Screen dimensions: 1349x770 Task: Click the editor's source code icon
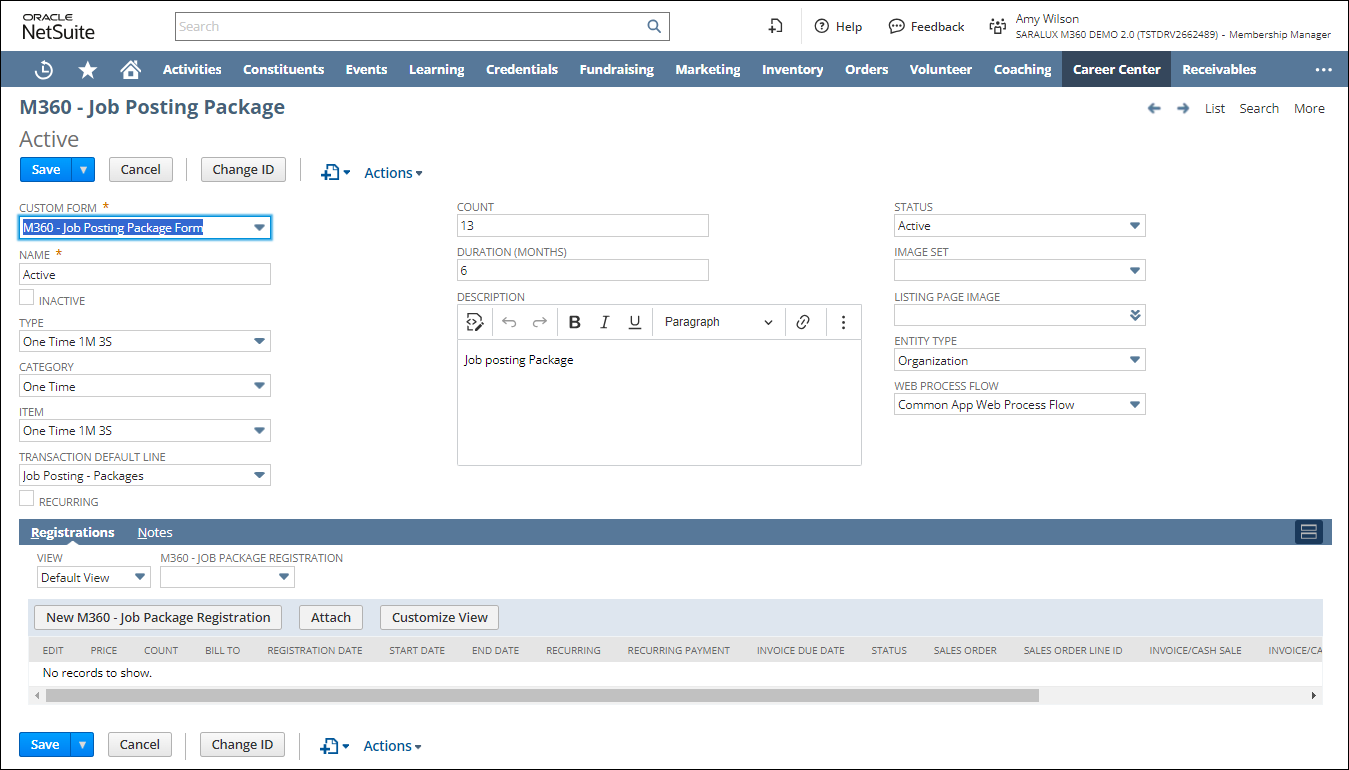475,322
